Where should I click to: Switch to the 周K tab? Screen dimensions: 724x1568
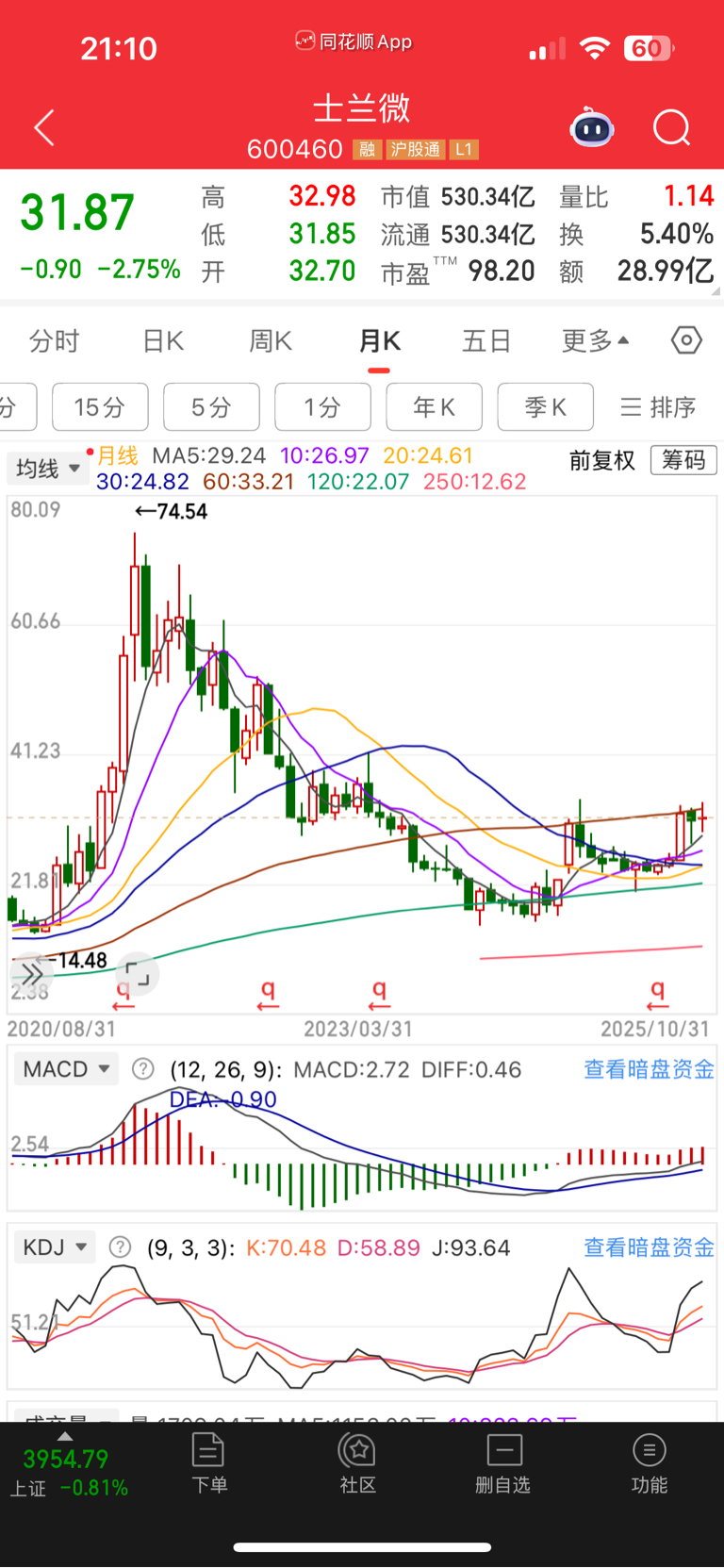pos(271,340)
